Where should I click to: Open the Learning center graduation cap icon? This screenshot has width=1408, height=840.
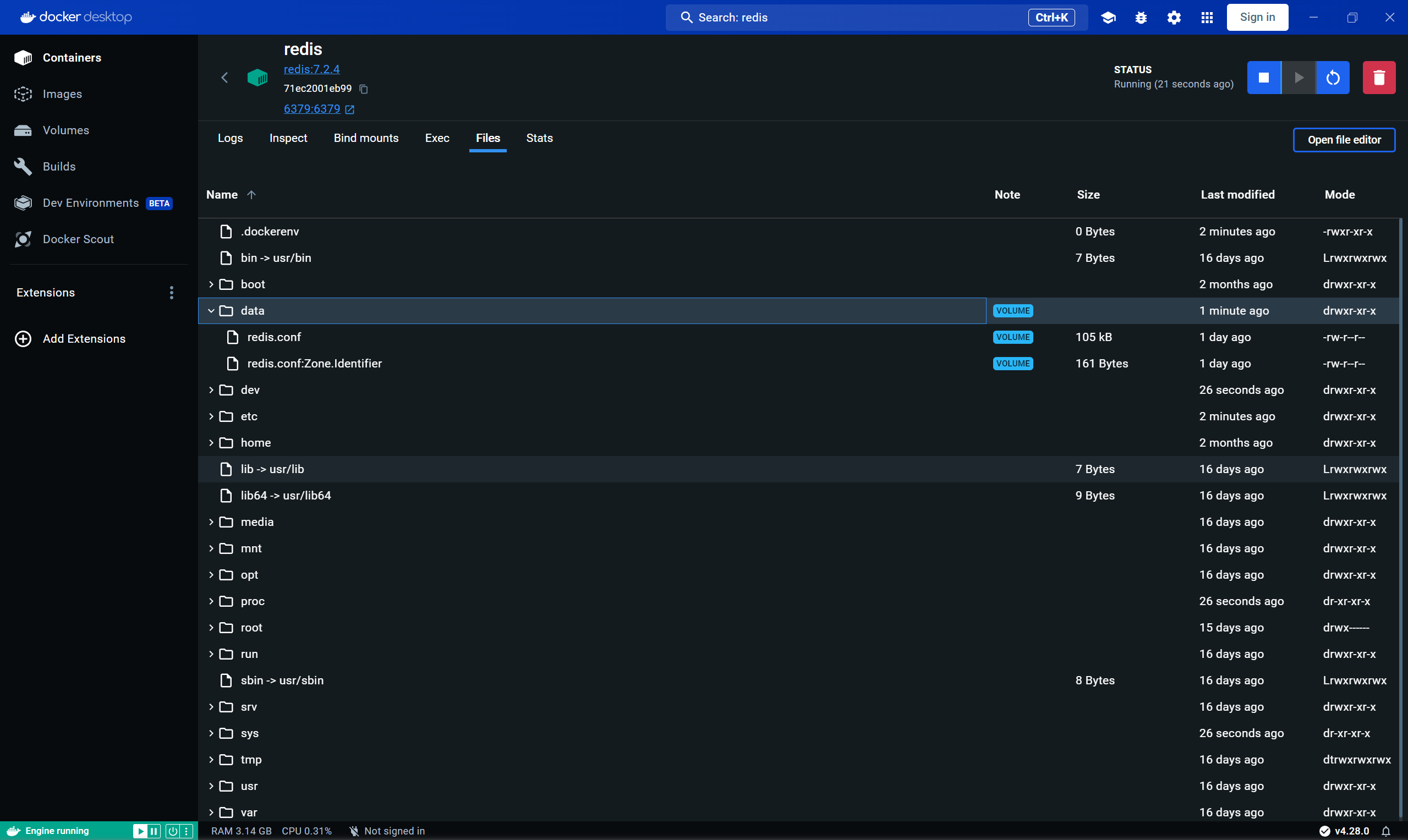point(1108,18)
